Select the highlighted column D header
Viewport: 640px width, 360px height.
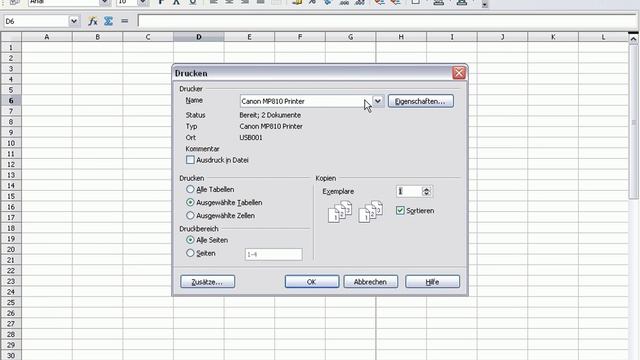click(199, 37)
